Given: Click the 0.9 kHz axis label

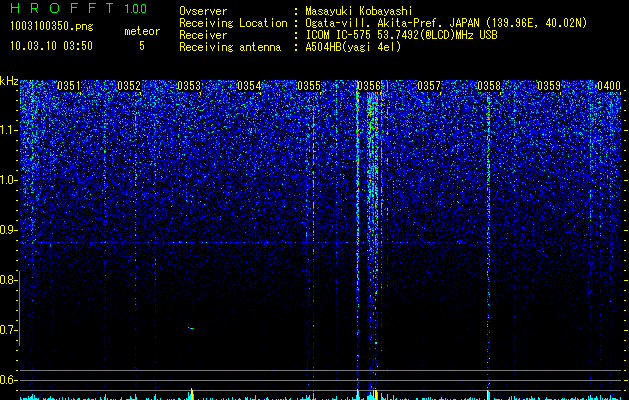Looking at the screenshot, I should tap(8, 230).
